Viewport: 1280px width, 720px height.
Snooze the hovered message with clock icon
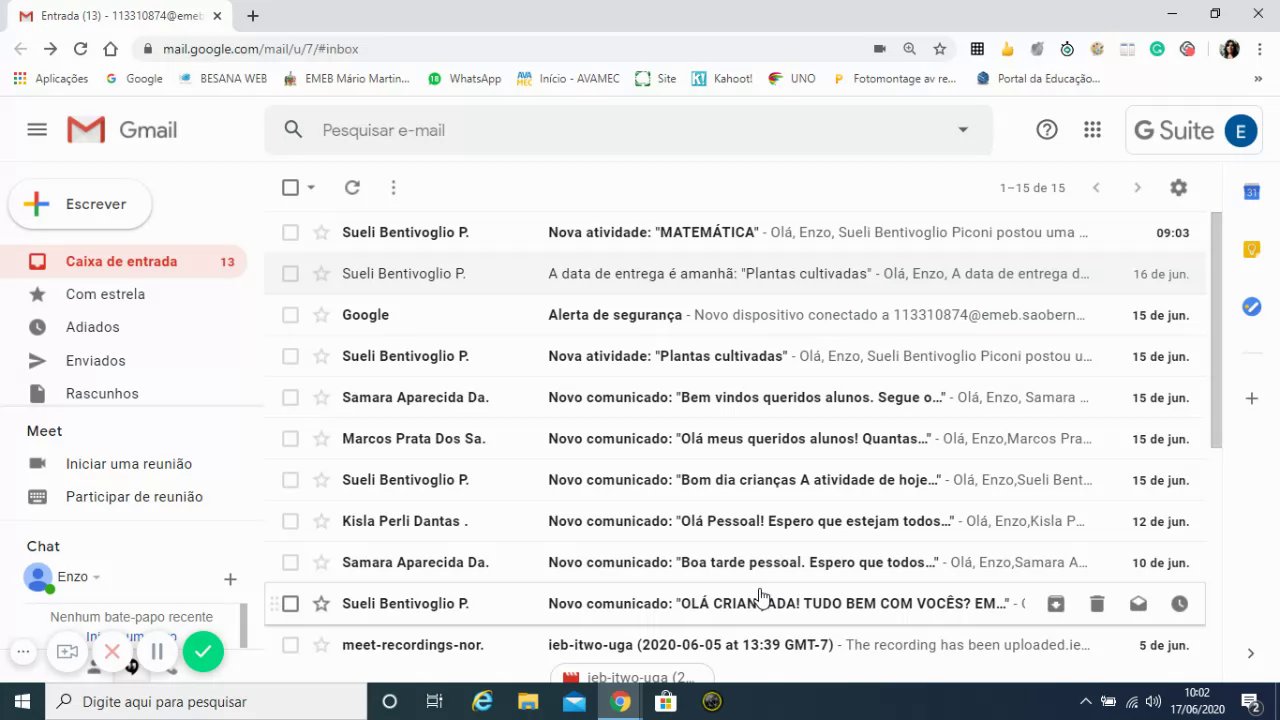(x=1179, y=604)
